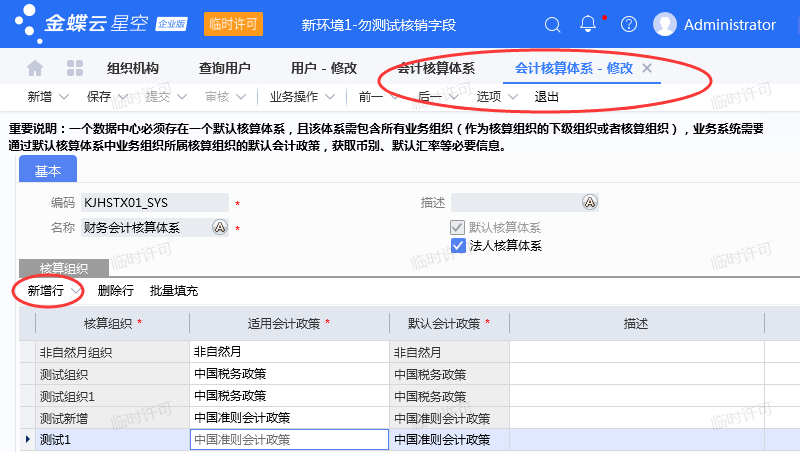The width and height of the screenshot is (800, 452).
Task: Expand the 新增行 dropdown arrow
Action: pos(76,291)
